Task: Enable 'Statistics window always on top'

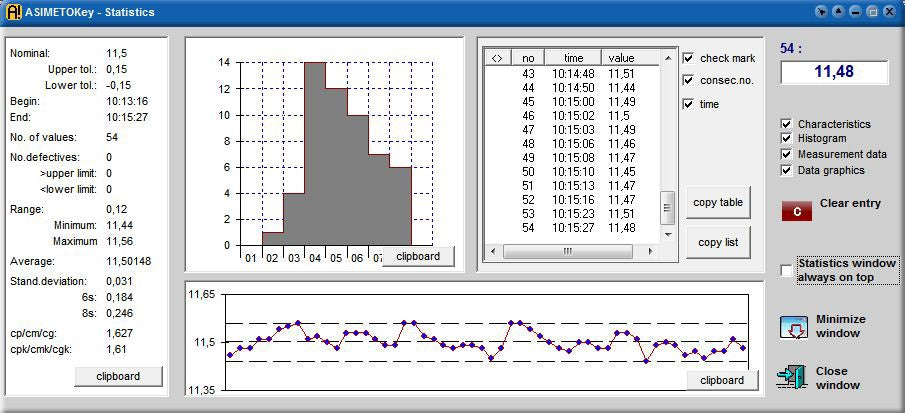Action: [786, 270]
